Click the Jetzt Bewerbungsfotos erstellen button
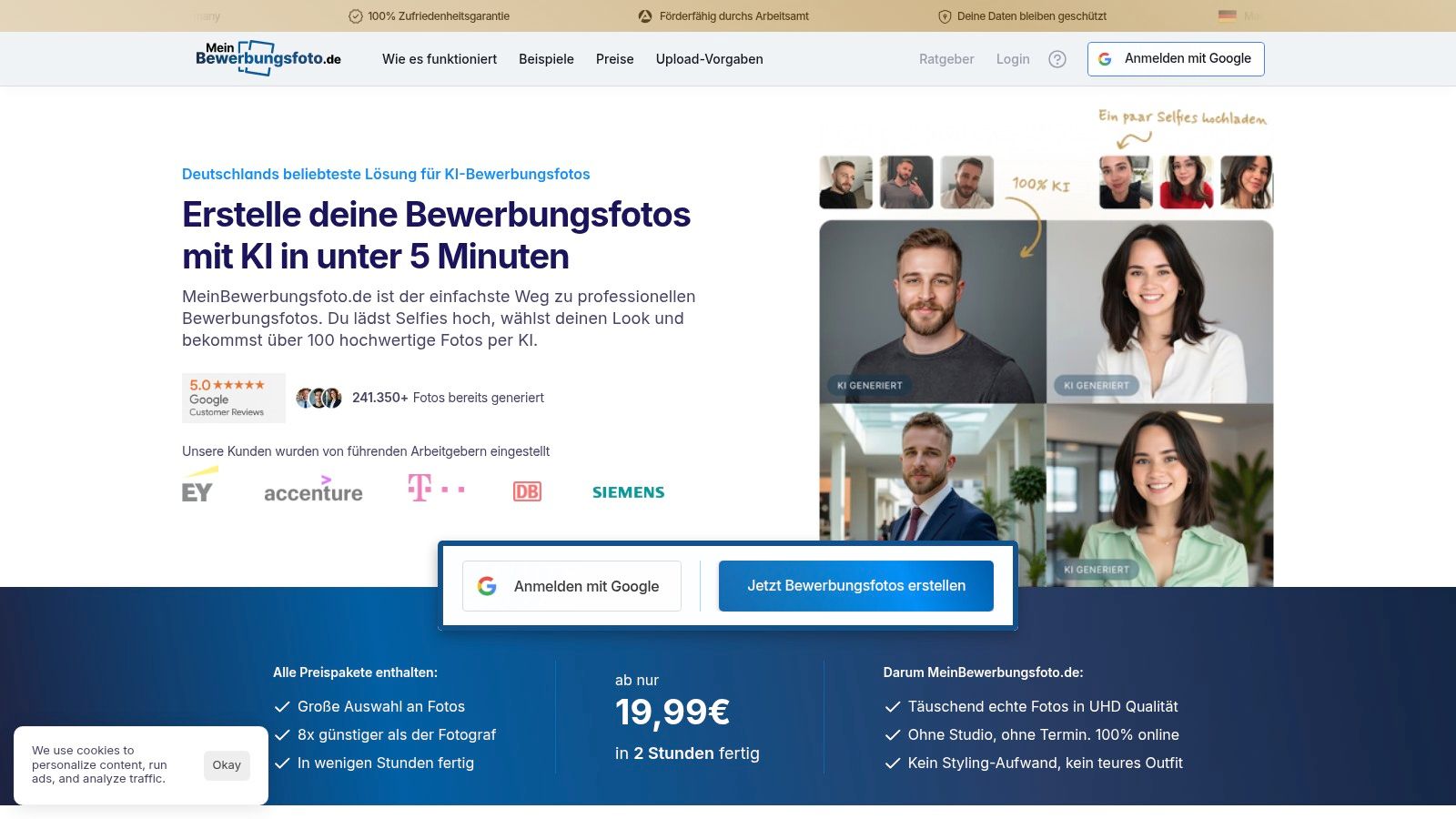The height and width of the screenshot is (819, 1456). click(x=855, y=585)
